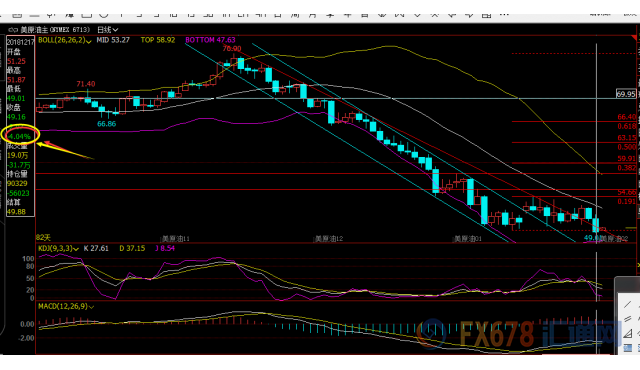The width and height of the screenshot is (640, 370).
Task: Open the 日线 period dropdown
Action: (x=108, y=30)
